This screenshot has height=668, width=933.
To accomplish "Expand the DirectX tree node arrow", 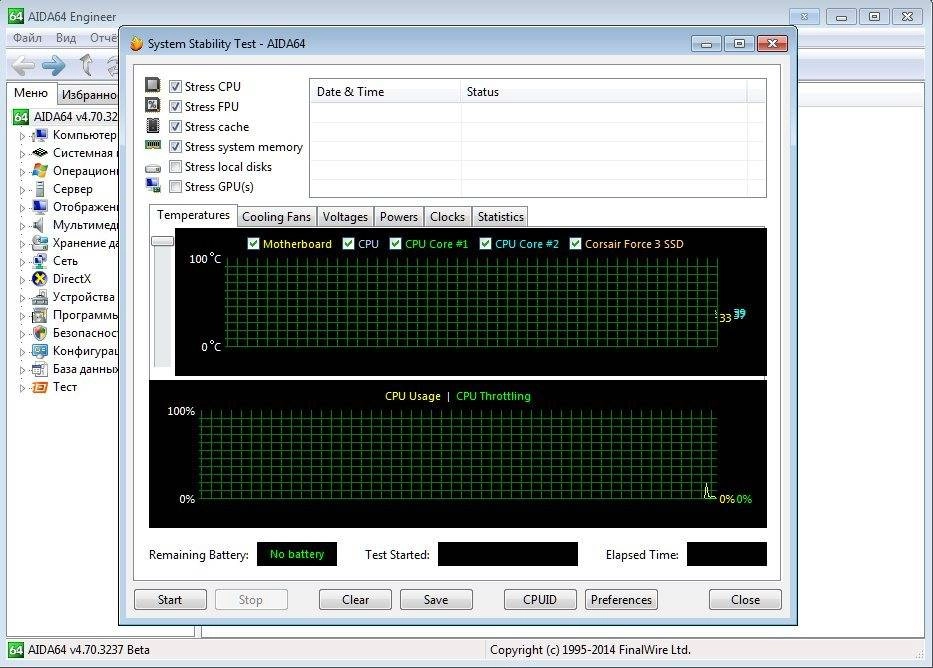I will [23, 280].
